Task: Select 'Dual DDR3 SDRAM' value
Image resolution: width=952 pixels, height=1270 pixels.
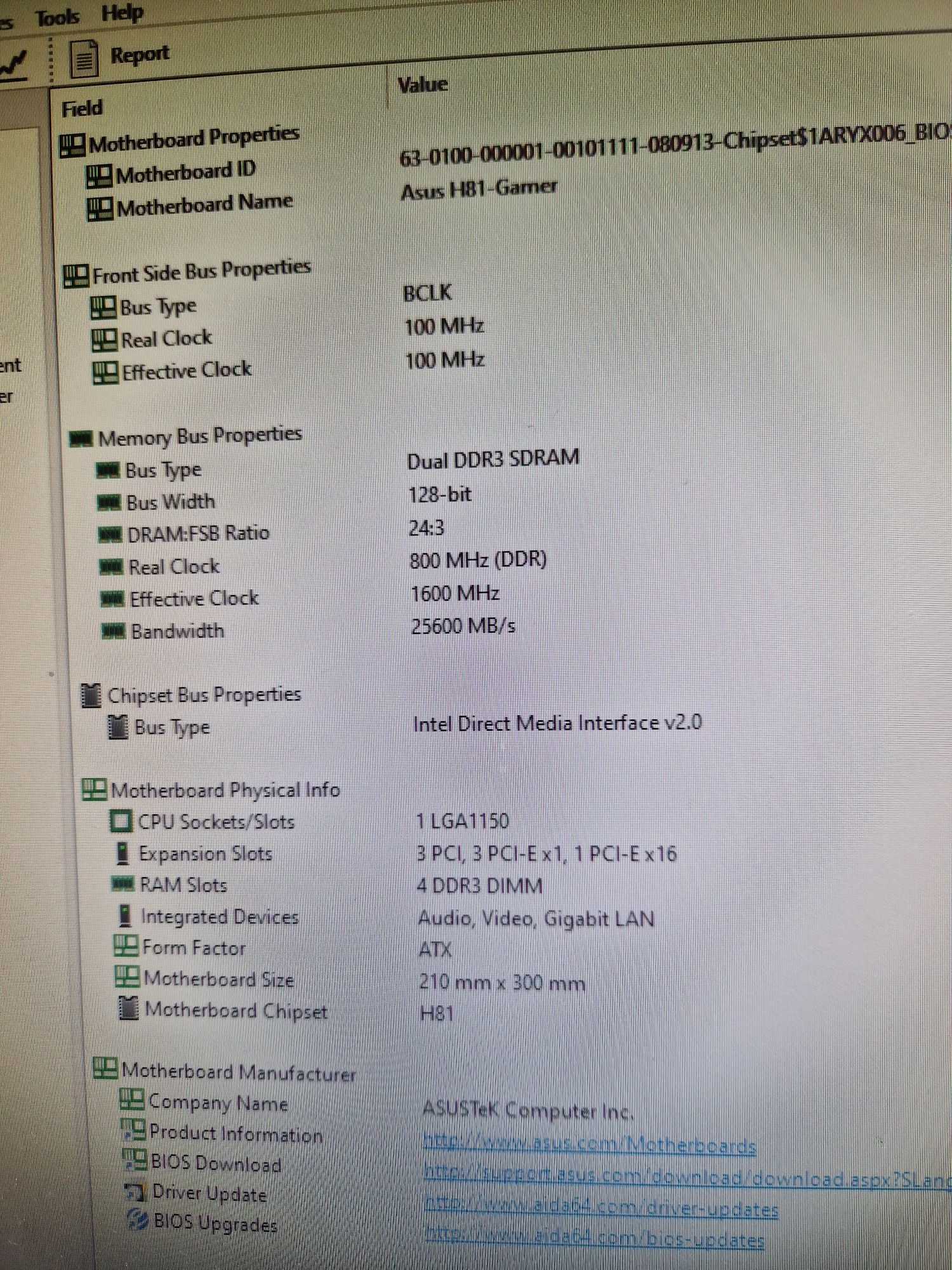Action: tap(493, 459)
